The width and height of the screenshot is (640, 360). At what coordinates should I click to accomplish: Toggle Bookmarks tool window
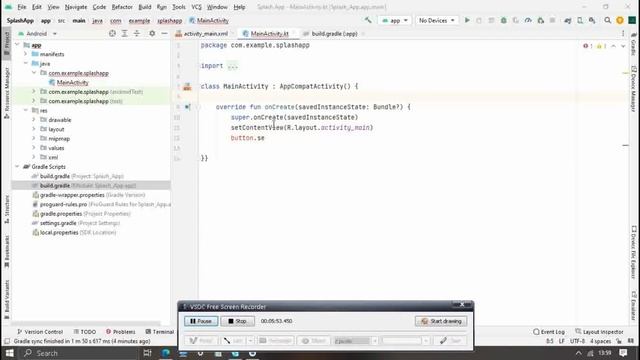coord(7,251)
